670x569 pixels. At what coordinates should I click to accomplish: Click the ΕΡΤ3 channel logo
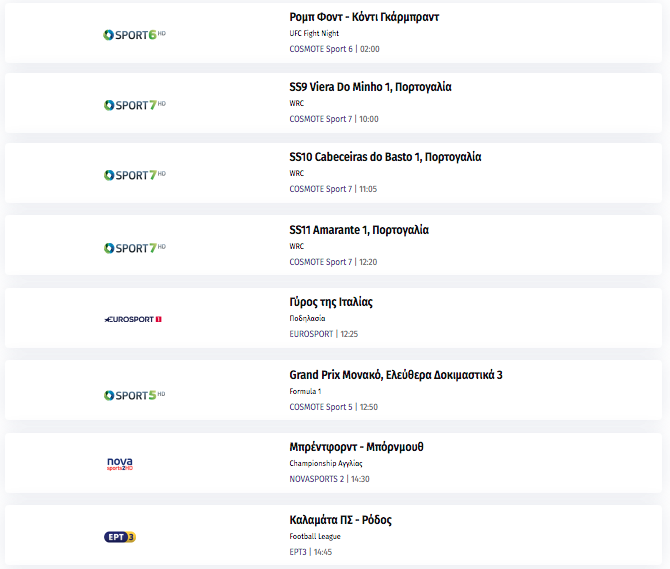(x=120, y=537)
